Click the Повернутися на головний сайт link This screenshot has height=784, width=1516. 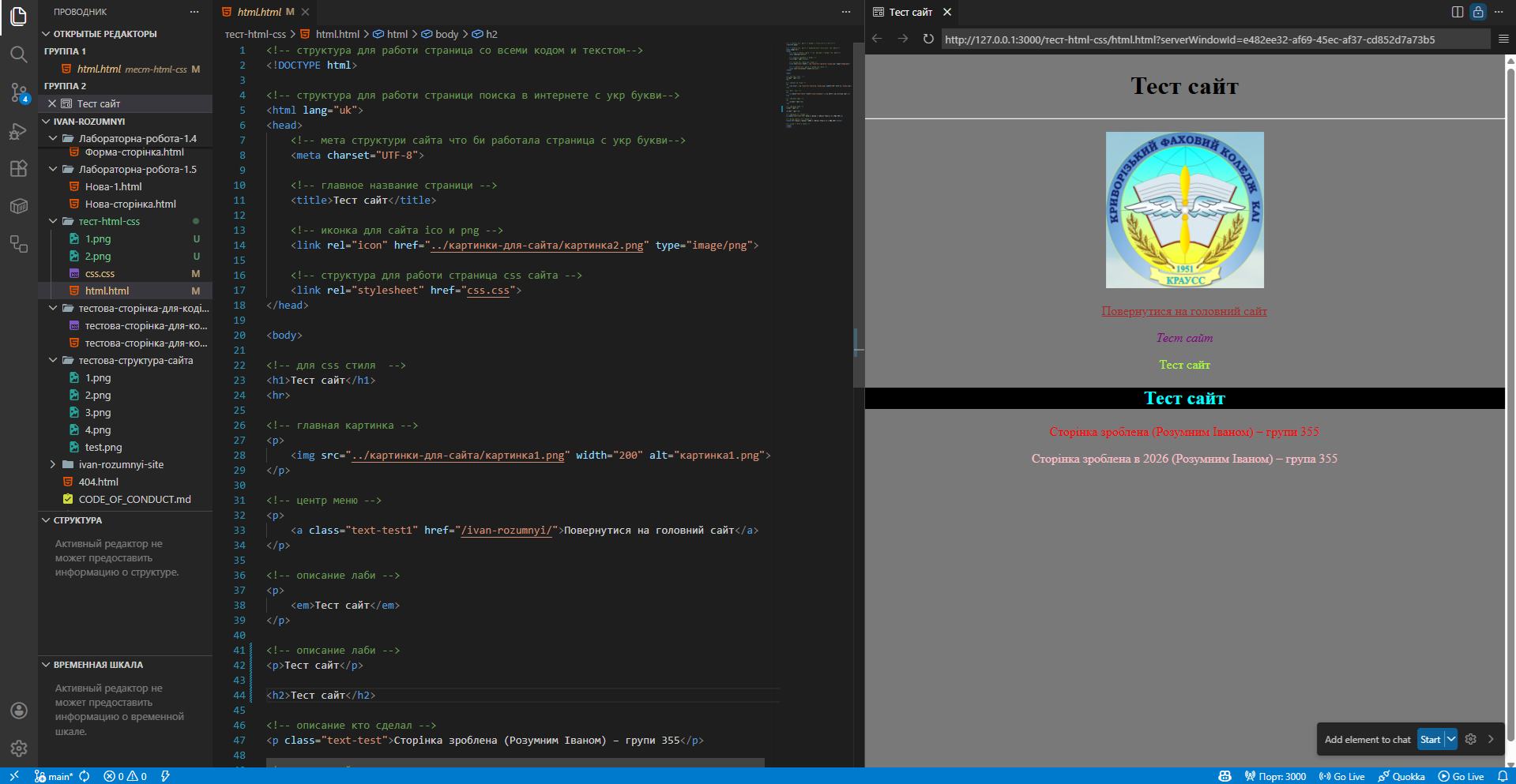[x=1183, y=311]
